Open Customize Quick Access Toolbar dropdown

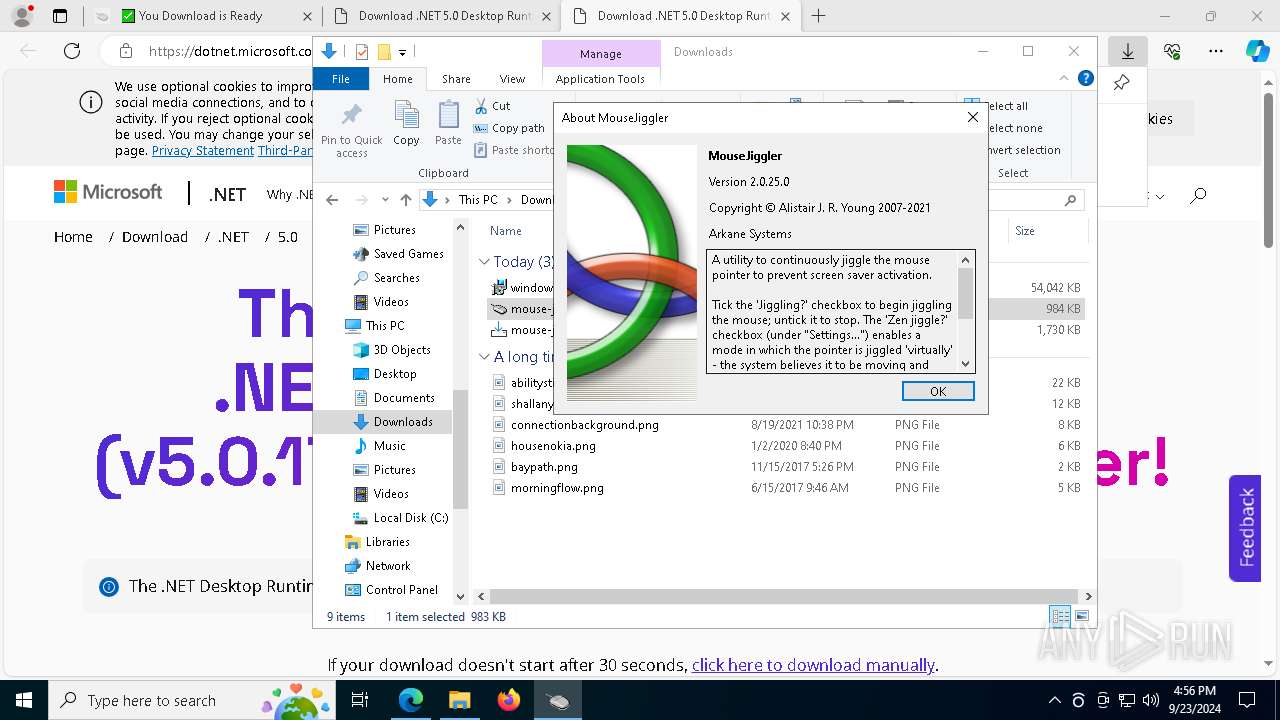[402, 52]
